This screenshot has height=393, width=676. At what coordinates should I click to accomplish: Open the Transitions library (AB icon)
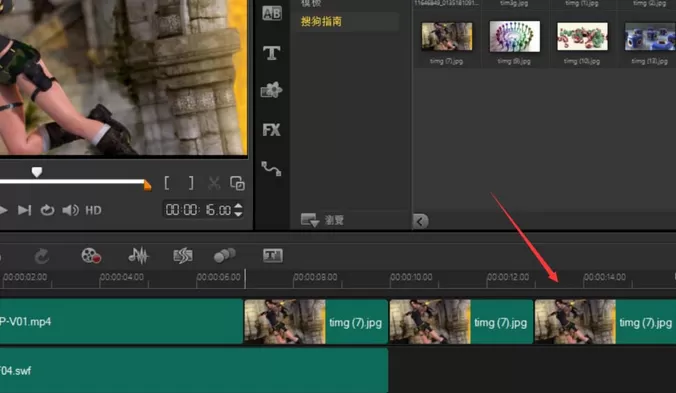(x=272, y=13)
